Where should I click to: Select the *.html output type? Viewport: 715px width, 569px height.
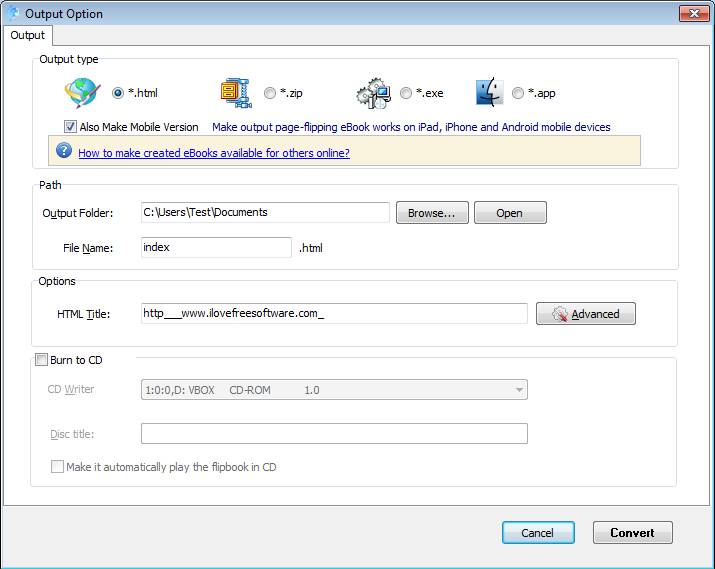click(118, 93)
